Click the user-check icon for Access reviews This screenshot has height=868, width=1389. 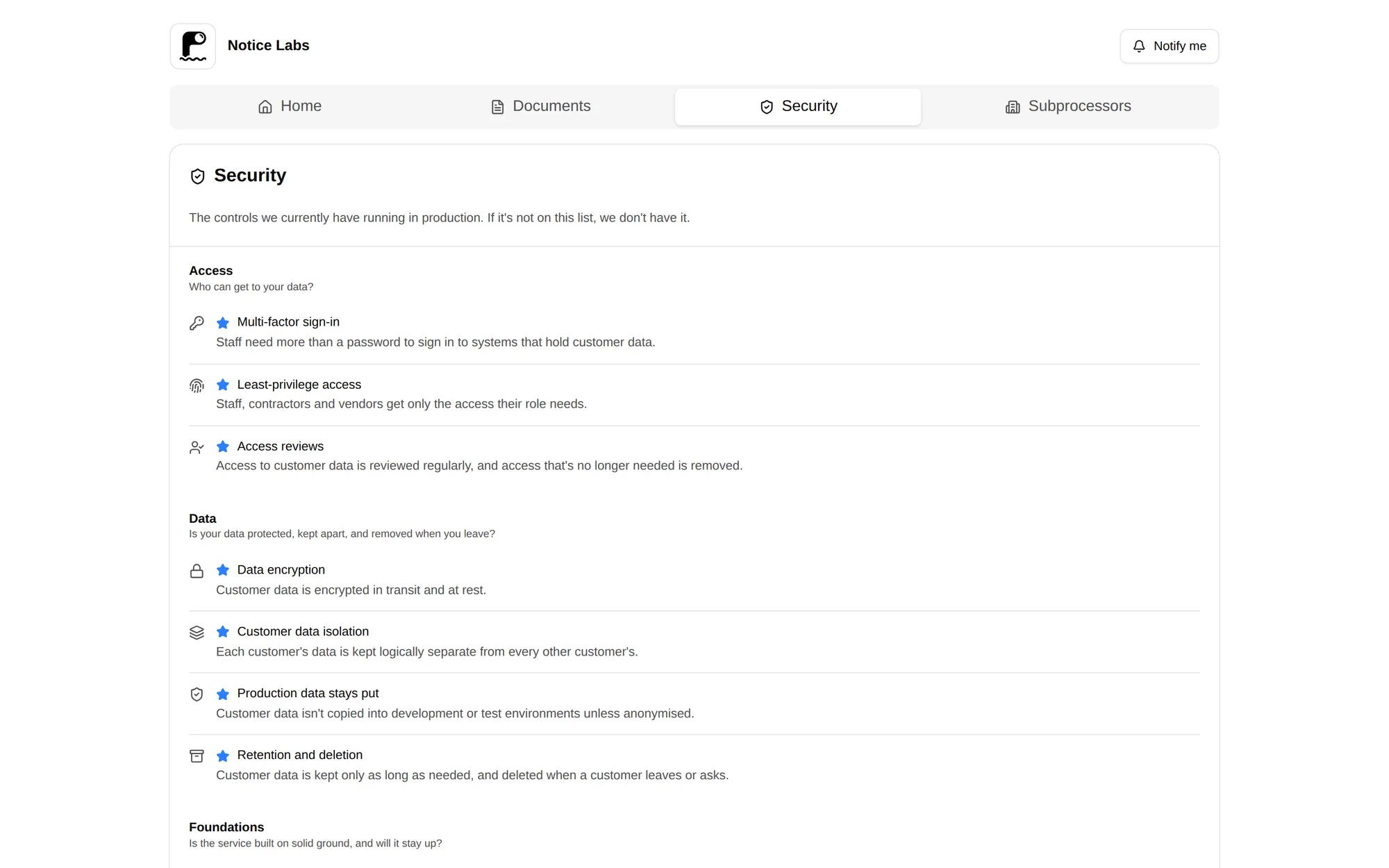pos(197,447)
